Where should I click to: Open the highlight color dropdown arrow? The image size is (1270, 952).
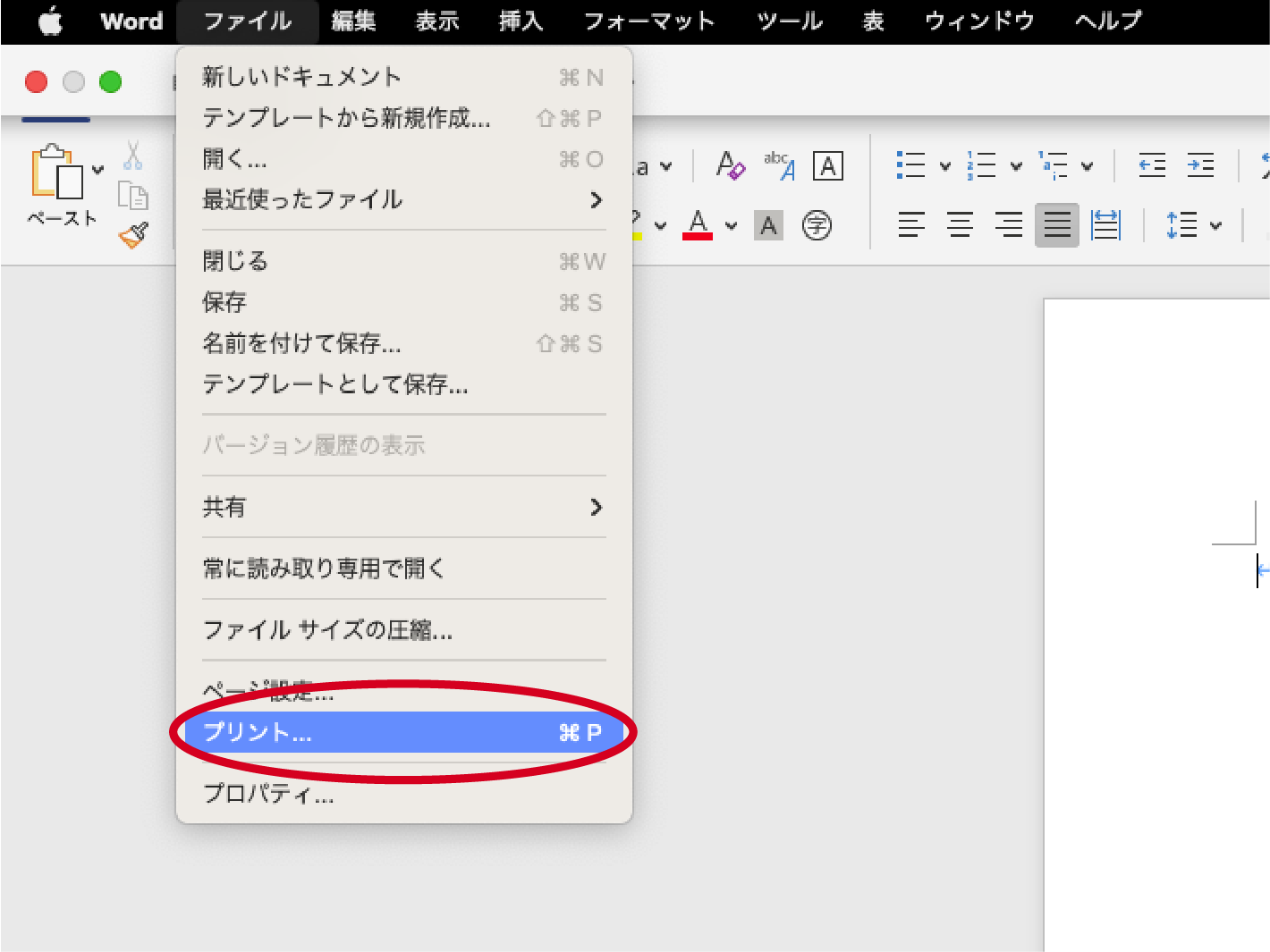pyautogui.click(x=660, y=225)
